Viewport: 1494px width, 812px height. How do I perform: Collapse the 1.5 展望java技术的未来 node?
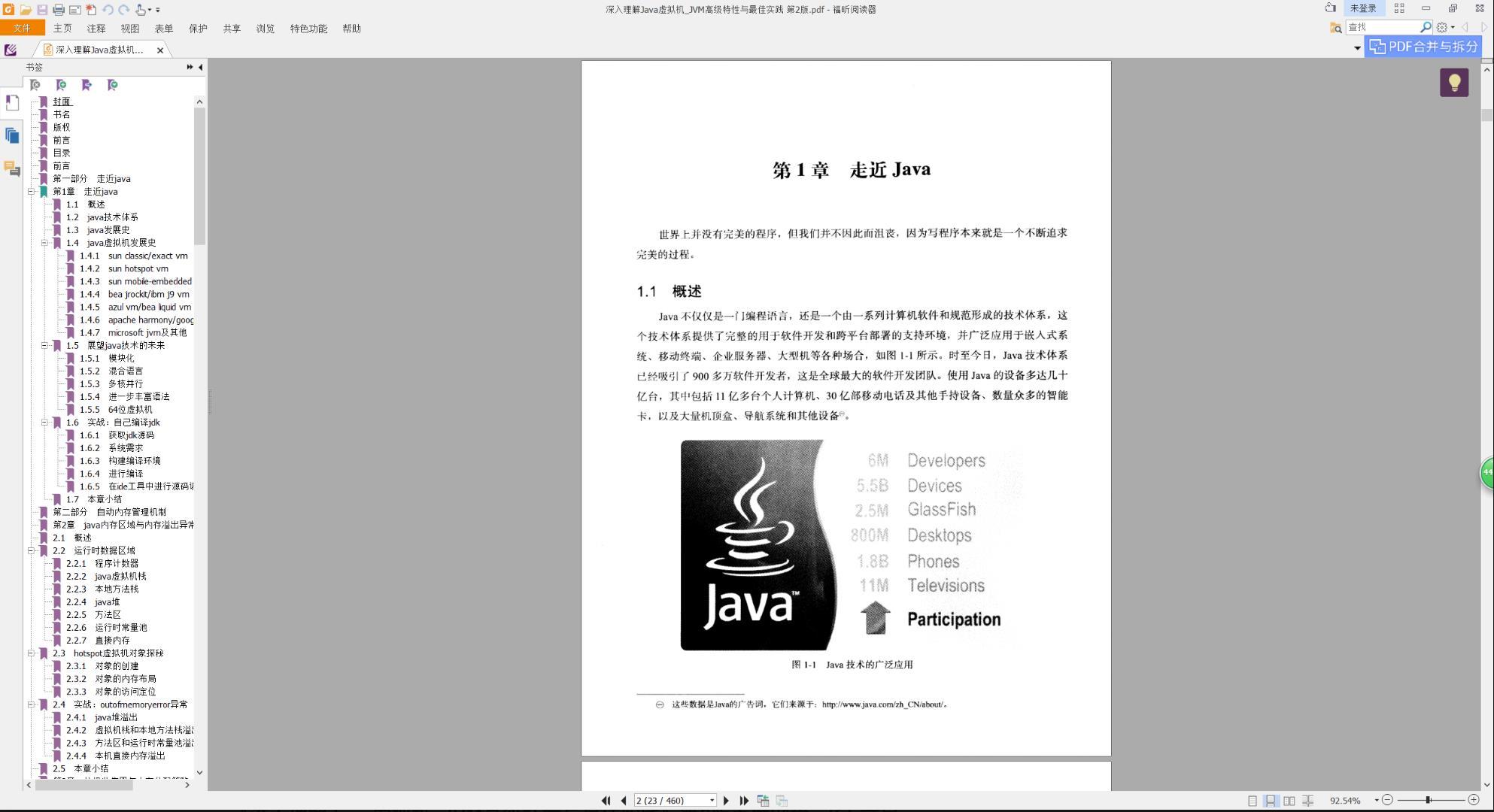pyautogui.click(x=44, y=346)
